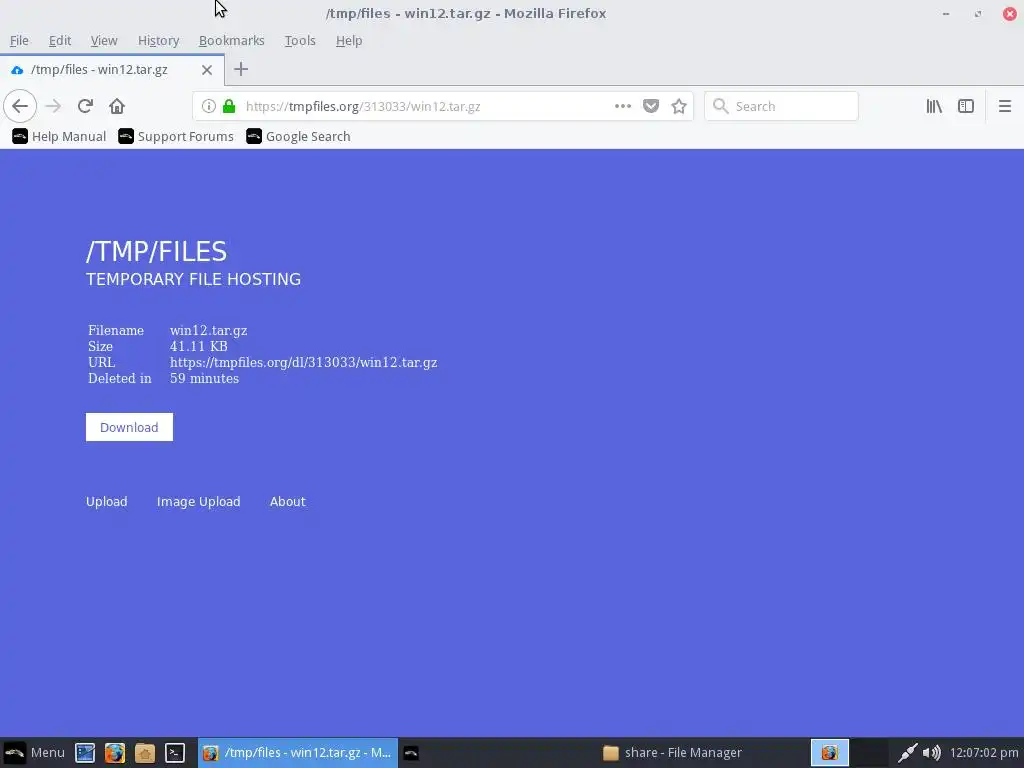This screenshot has width=1024, height=768.
Task: Click the volume speaker tray icon
Action: click(x=932, y=753)
